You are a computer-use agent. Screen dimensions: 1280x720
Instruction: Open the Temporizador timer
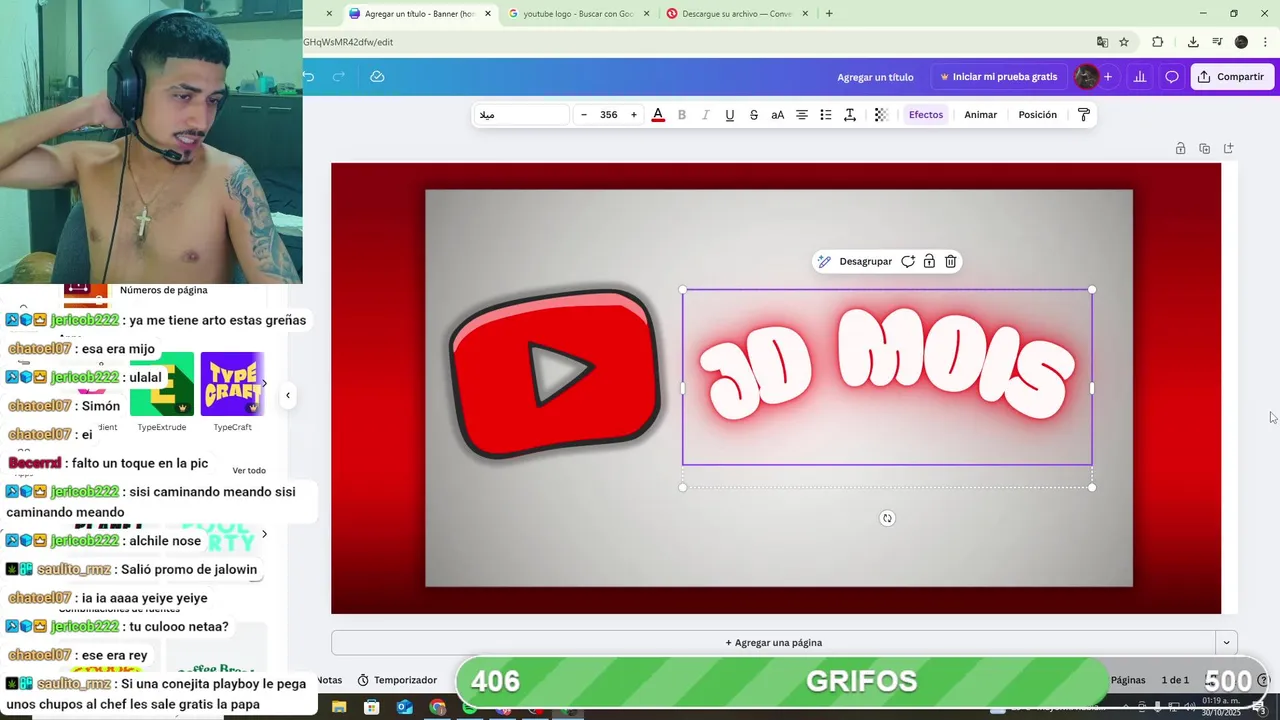coord(397,680)
